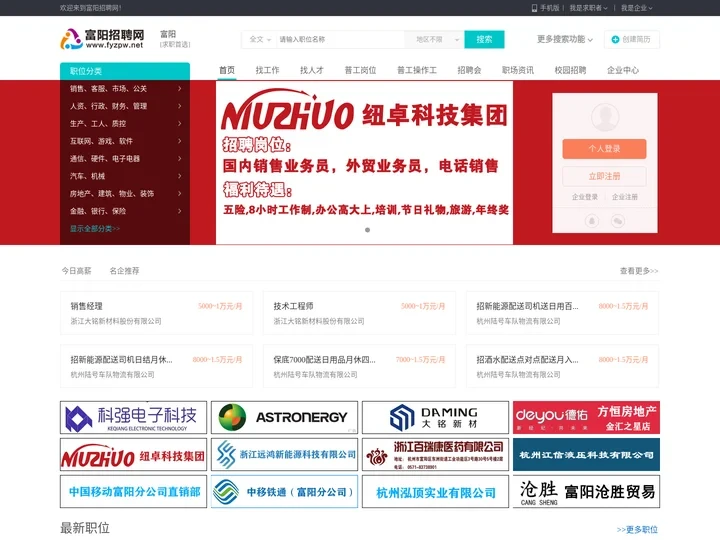Click the teal 搜索 button
The image size is (720, 540).
coord(484,39)
